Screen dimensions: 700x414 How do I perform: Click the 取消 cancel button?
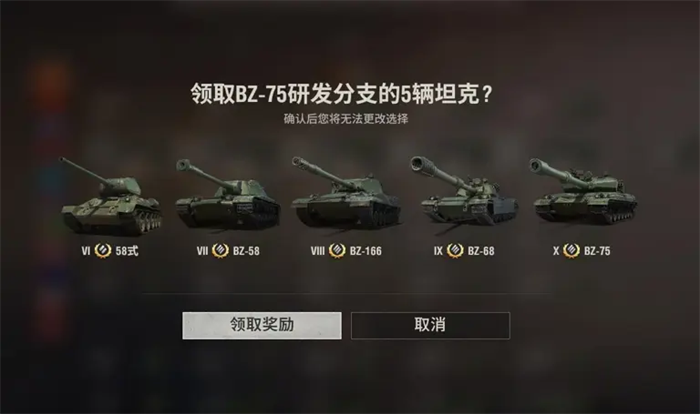tap(430, 325)
